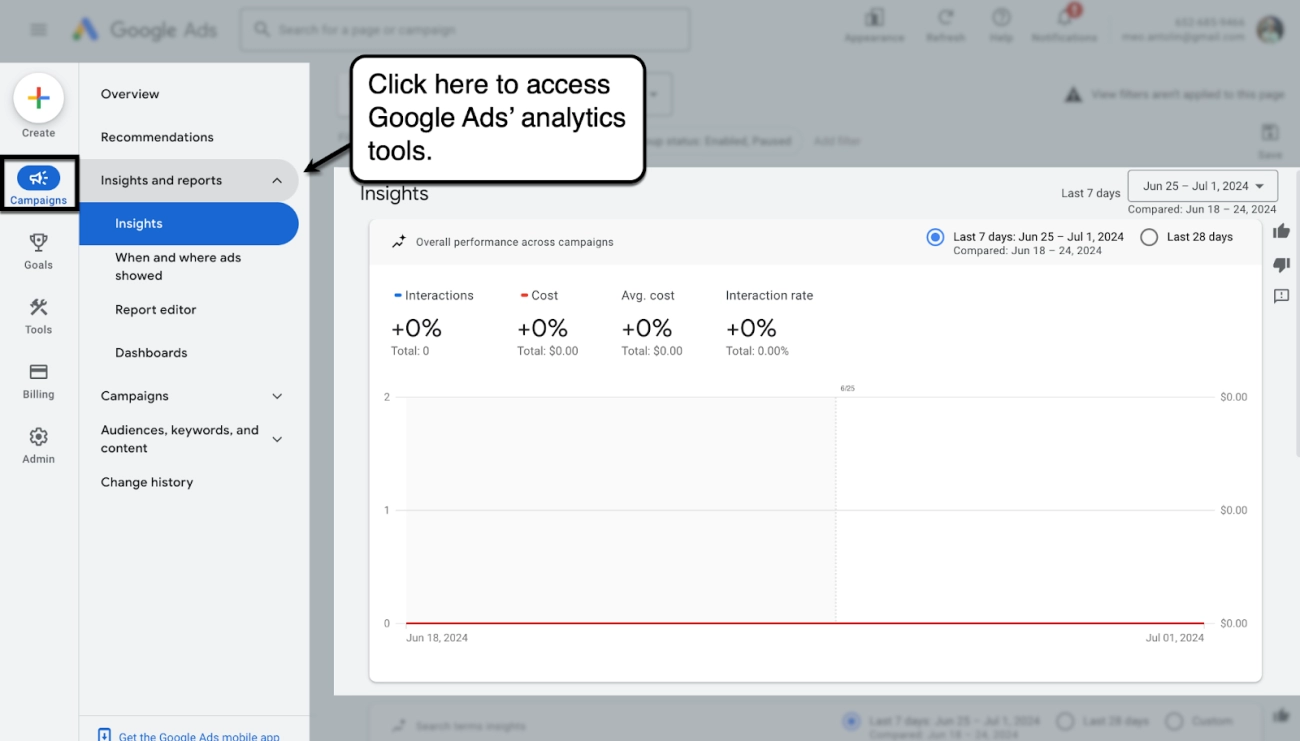Viewport: 1300px width, 741px height.
Task: Open the Create menu with the plus icon
Action: pyautogui.click(x=38, y=99)
